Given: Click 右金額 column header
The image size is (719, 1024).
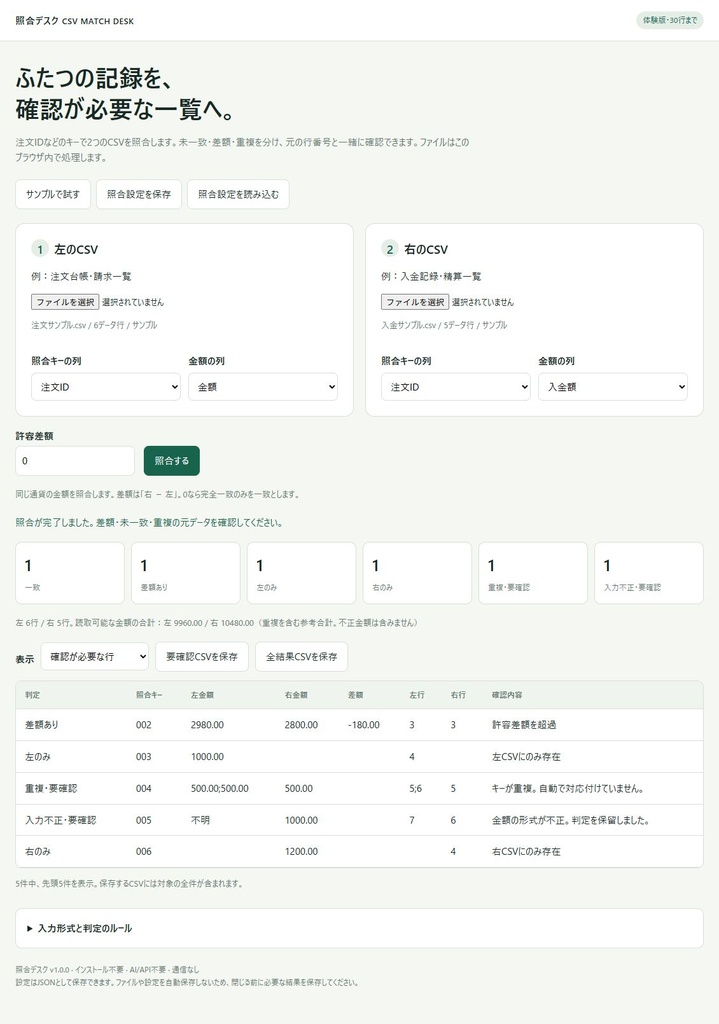Looking at the screenshot, I should point(296,695).
